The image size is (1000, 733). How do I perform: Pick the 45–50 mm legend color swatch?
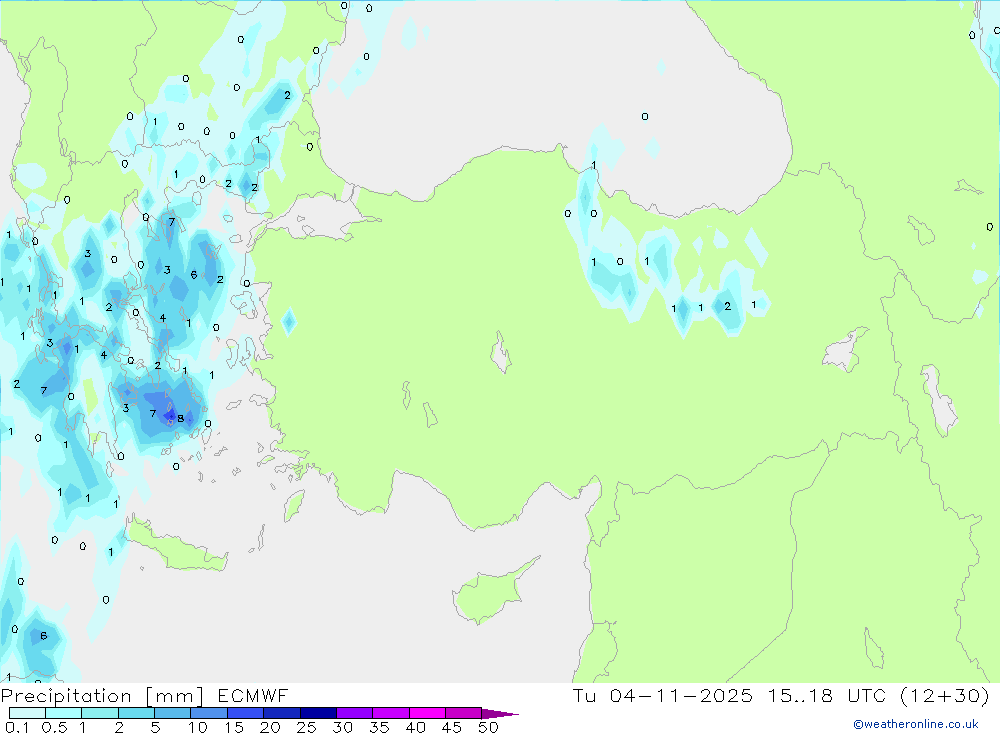click(463, 713)
